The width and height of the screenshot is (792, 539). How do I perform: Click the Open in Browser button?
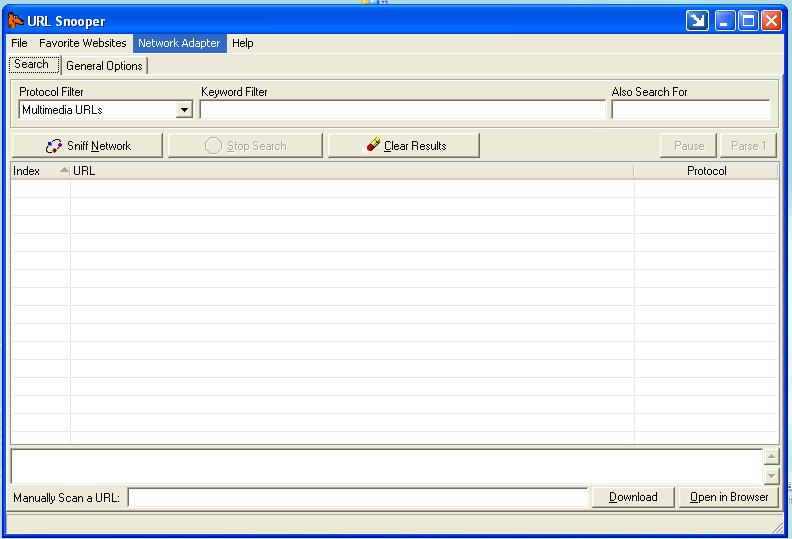729,497
